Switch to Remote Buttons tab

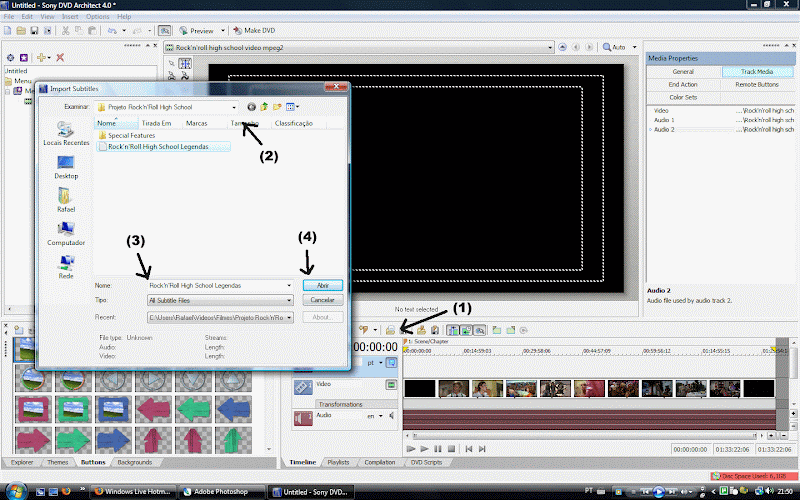pyautogui.click(x=757, y=85)
